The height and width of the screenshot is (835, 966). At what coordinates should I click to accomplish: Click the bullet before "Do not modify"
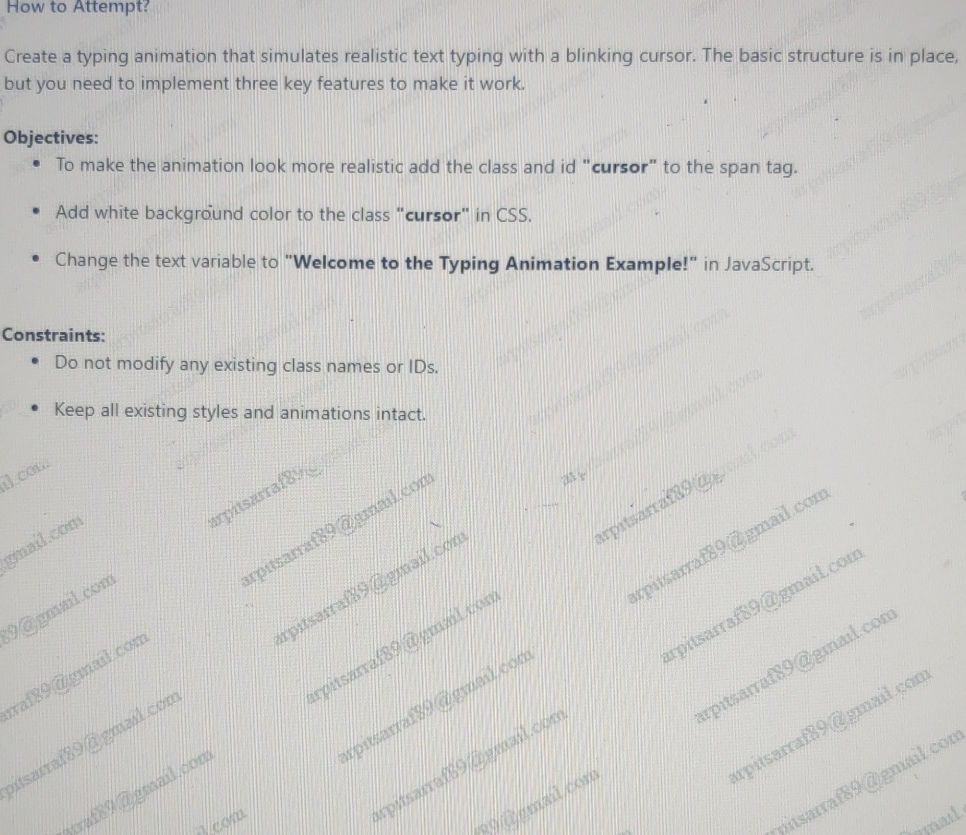36,364
